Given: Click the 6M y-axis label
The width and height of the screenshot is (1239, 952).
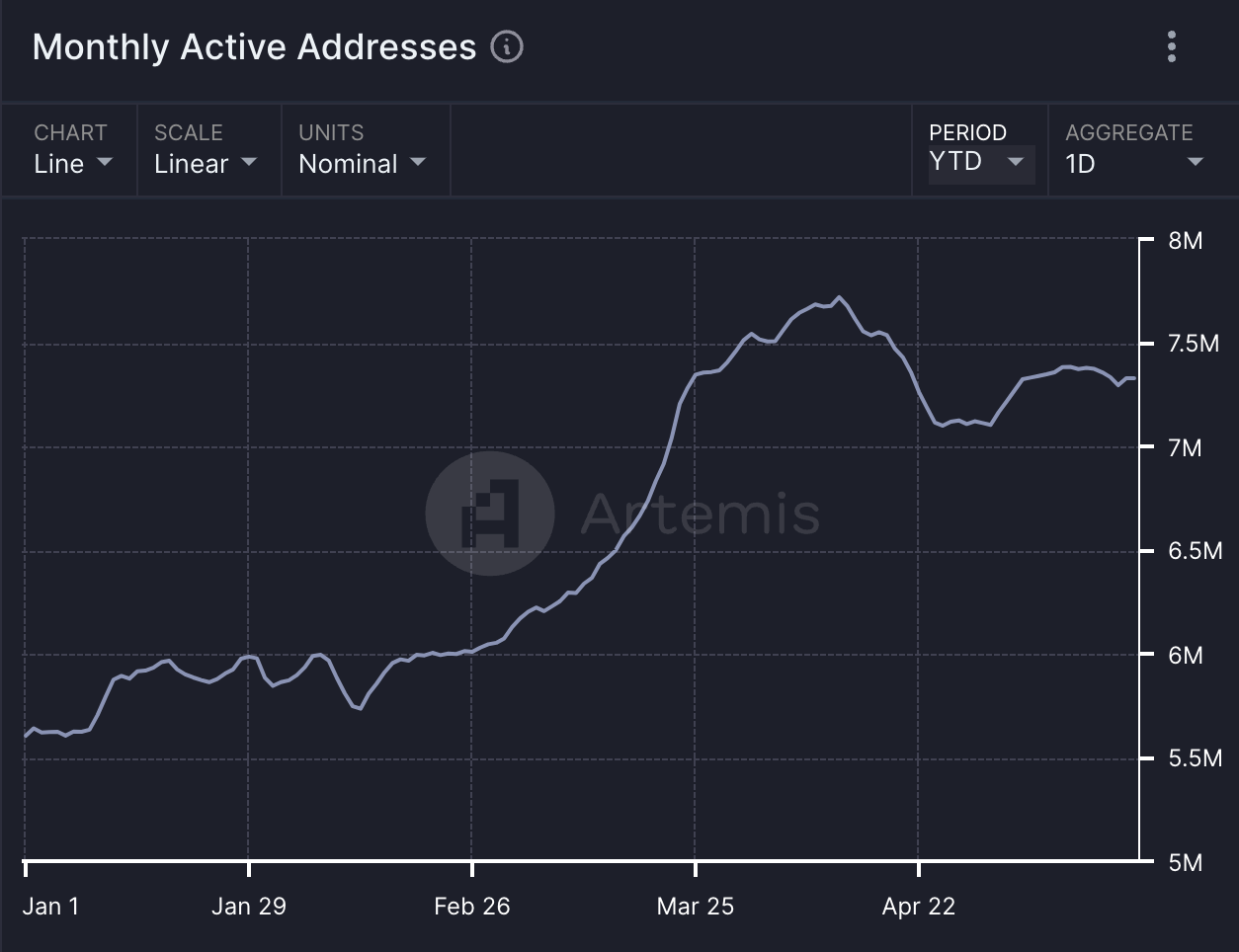Looking at the screenshot, I should (1185, 655).
